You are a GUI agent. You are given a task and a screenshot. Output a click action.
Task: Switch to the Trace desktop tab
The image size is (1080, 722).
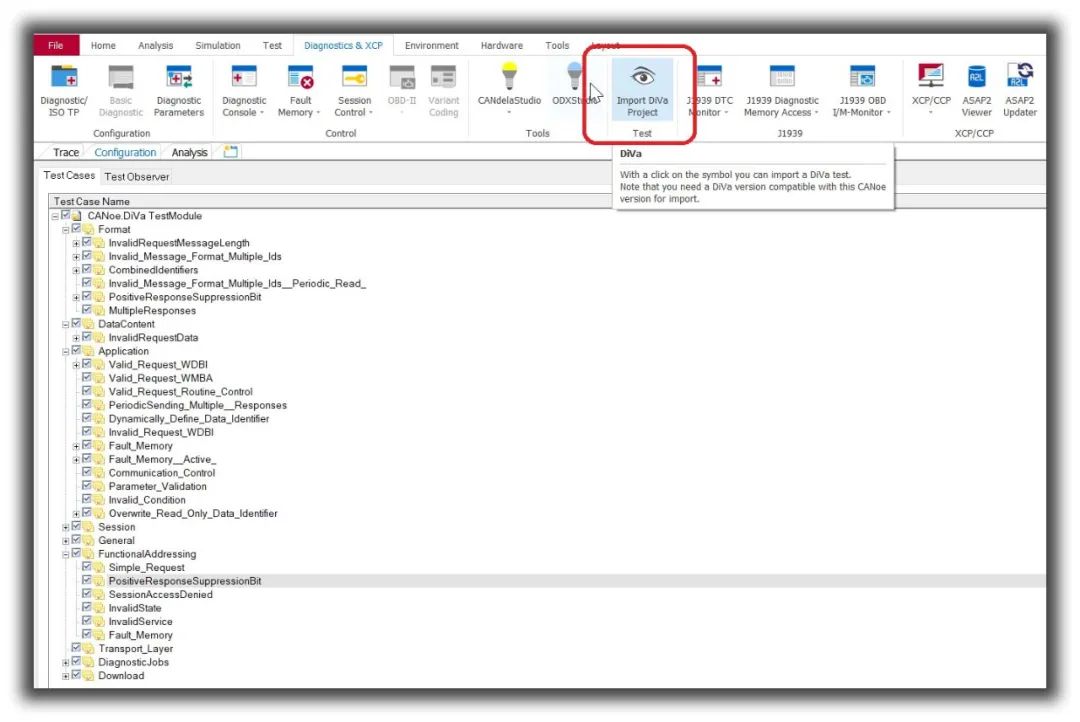point(66,152)
